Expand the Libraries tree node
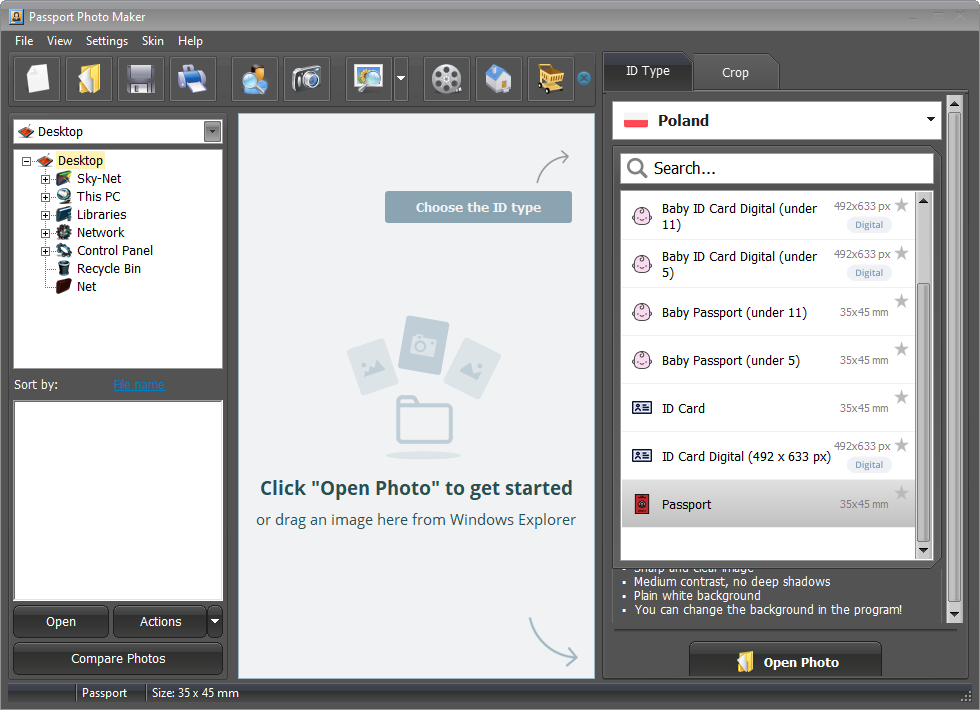 click(x=45, y=216)
